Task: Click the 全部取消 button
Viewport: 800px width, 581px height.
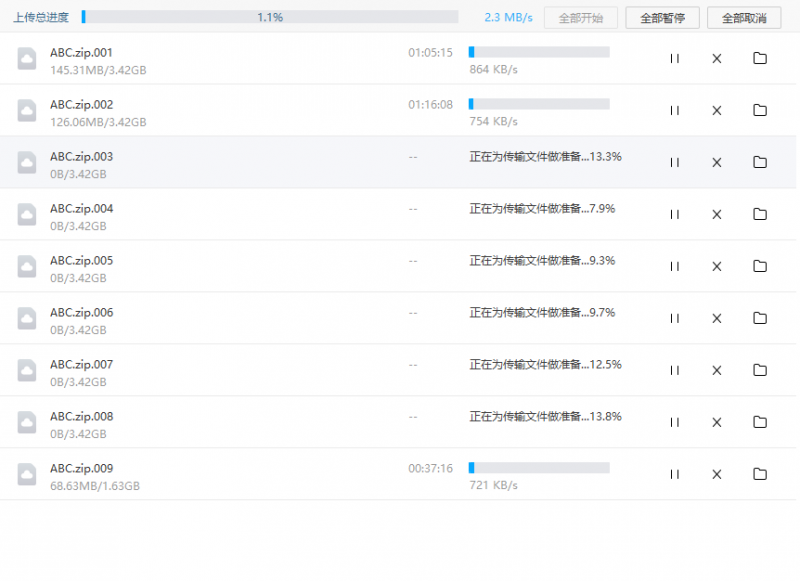Action: coord(744,18)
